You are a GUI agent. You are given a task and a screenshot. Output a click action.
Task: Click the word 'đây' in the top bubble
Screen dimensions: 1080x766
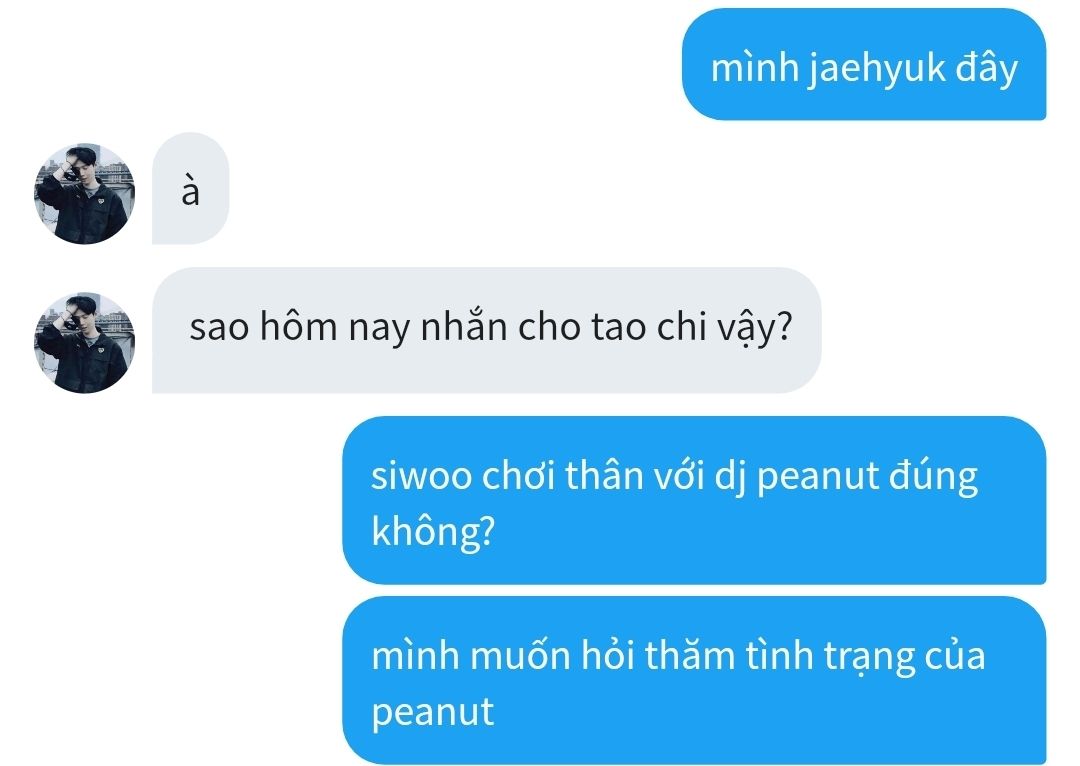point(986,70)
